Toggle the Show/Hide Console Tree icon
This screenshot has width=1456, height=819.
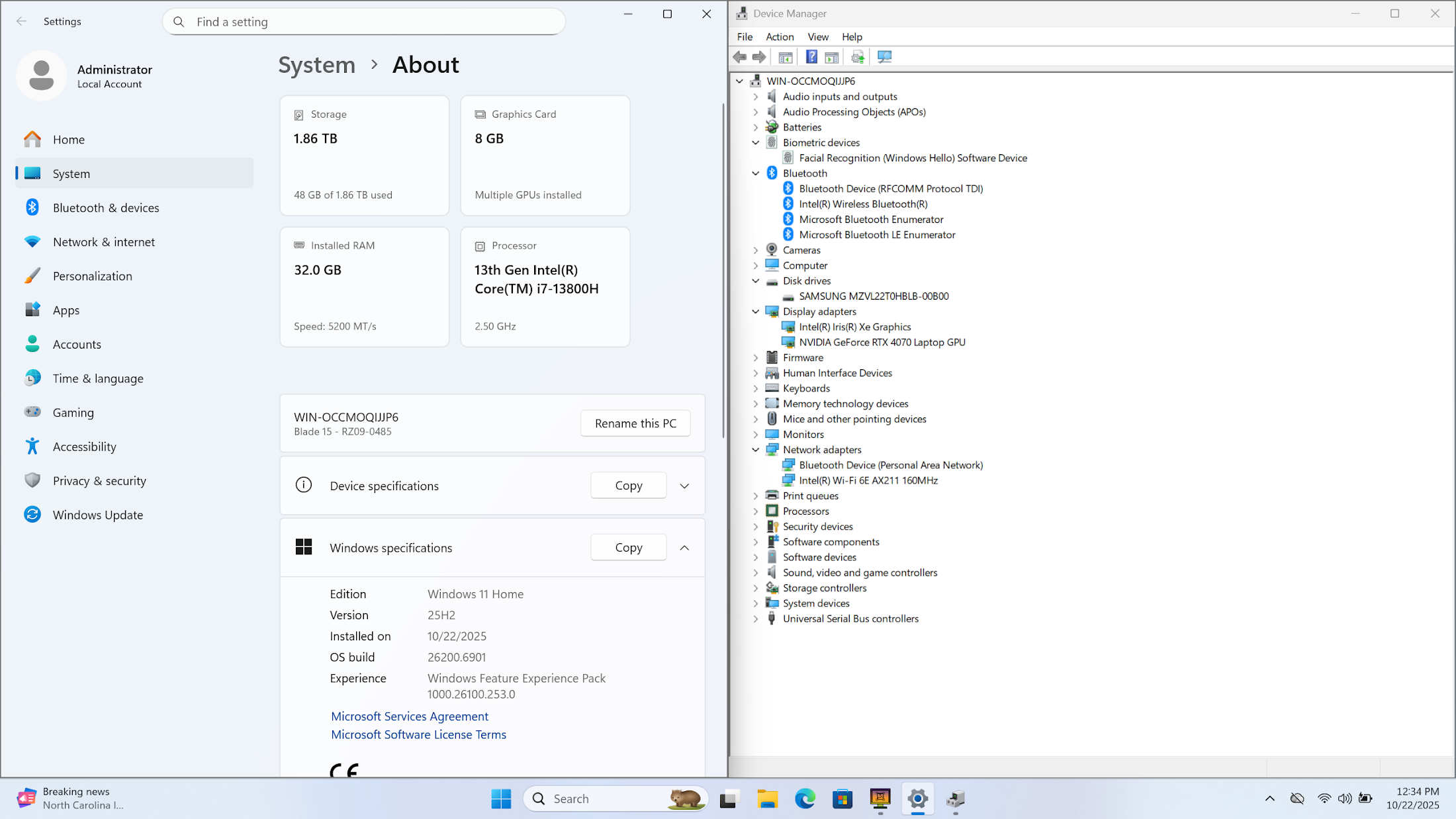click(786, 57)
